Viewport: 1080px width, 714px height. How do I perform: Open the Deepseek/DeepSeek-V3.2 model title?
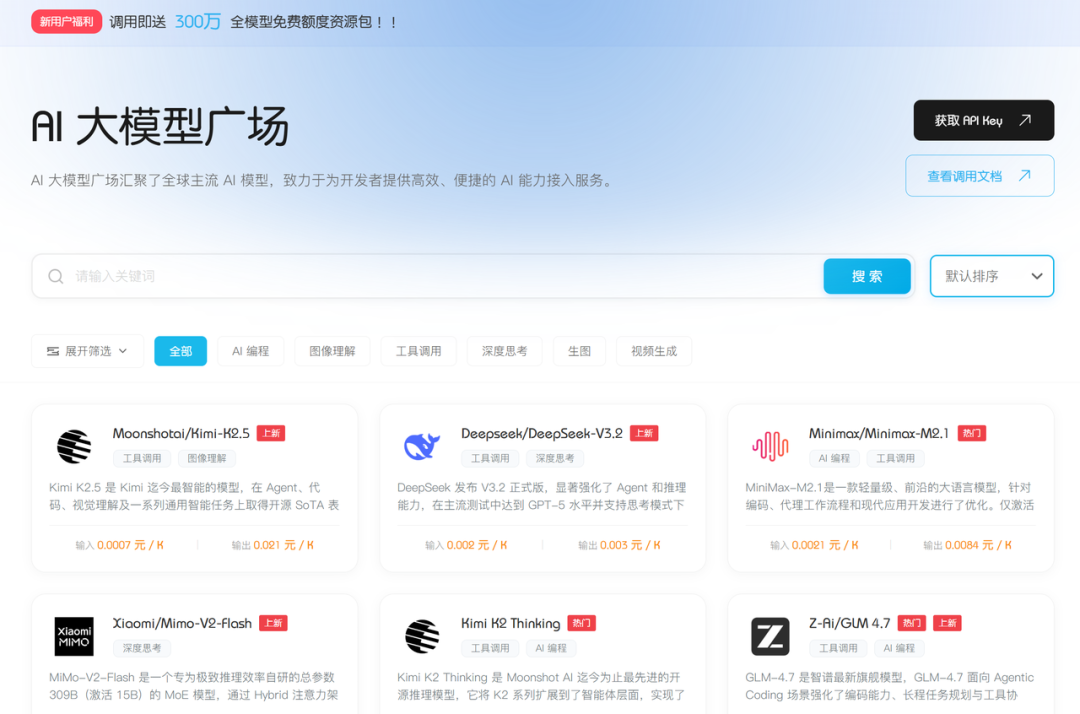542,433
